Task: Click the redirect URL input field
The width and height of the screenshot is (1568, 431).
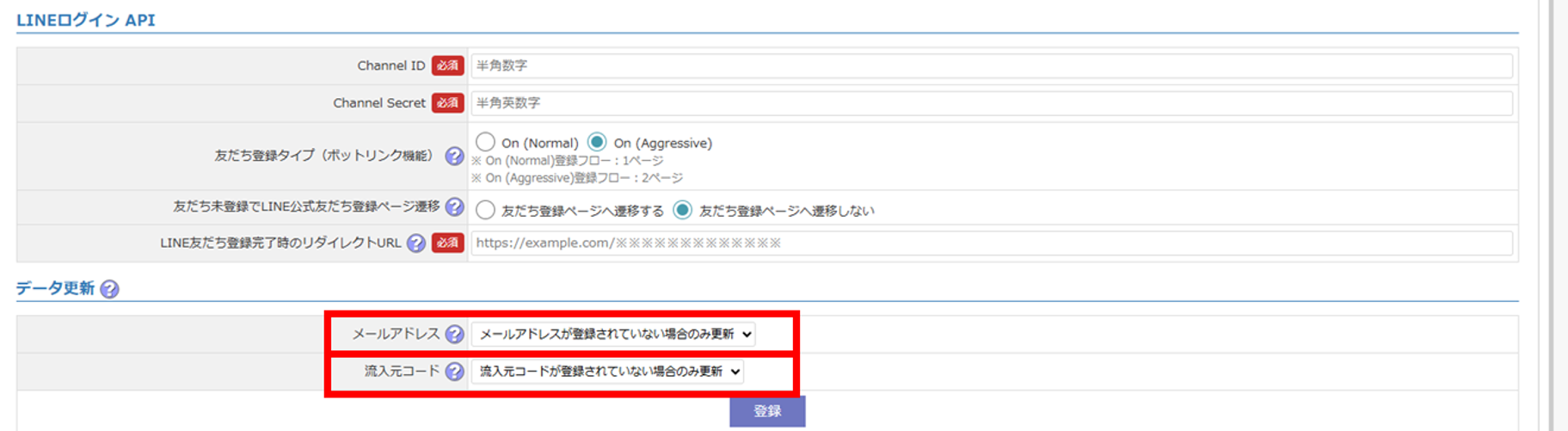Action: pos(991,243)
